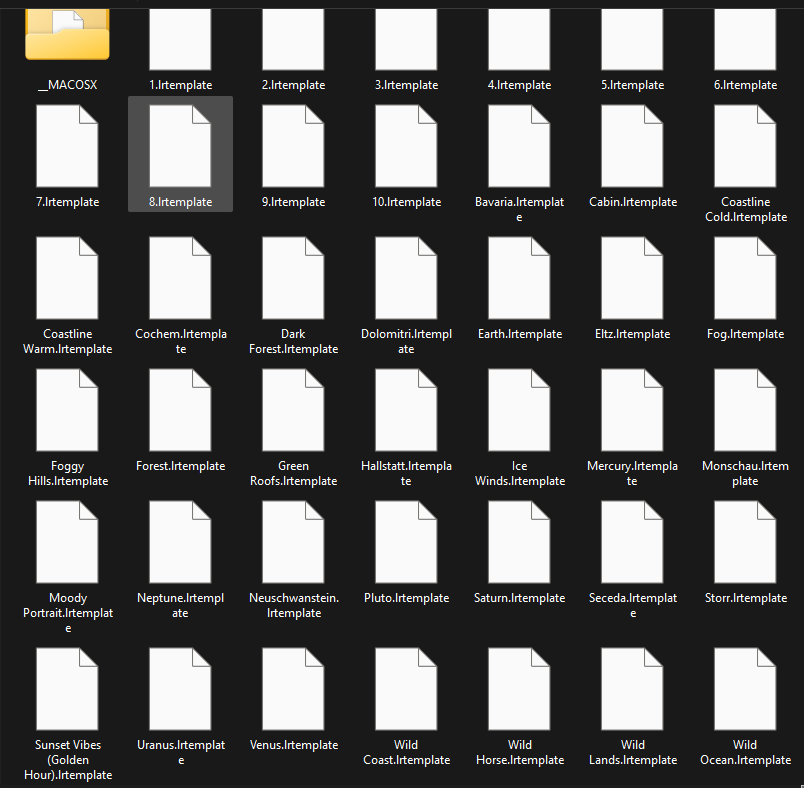Select the Ice Winds.lrtemplate file
Viewport: 804px width, 788px height.
tap(519, 410)
